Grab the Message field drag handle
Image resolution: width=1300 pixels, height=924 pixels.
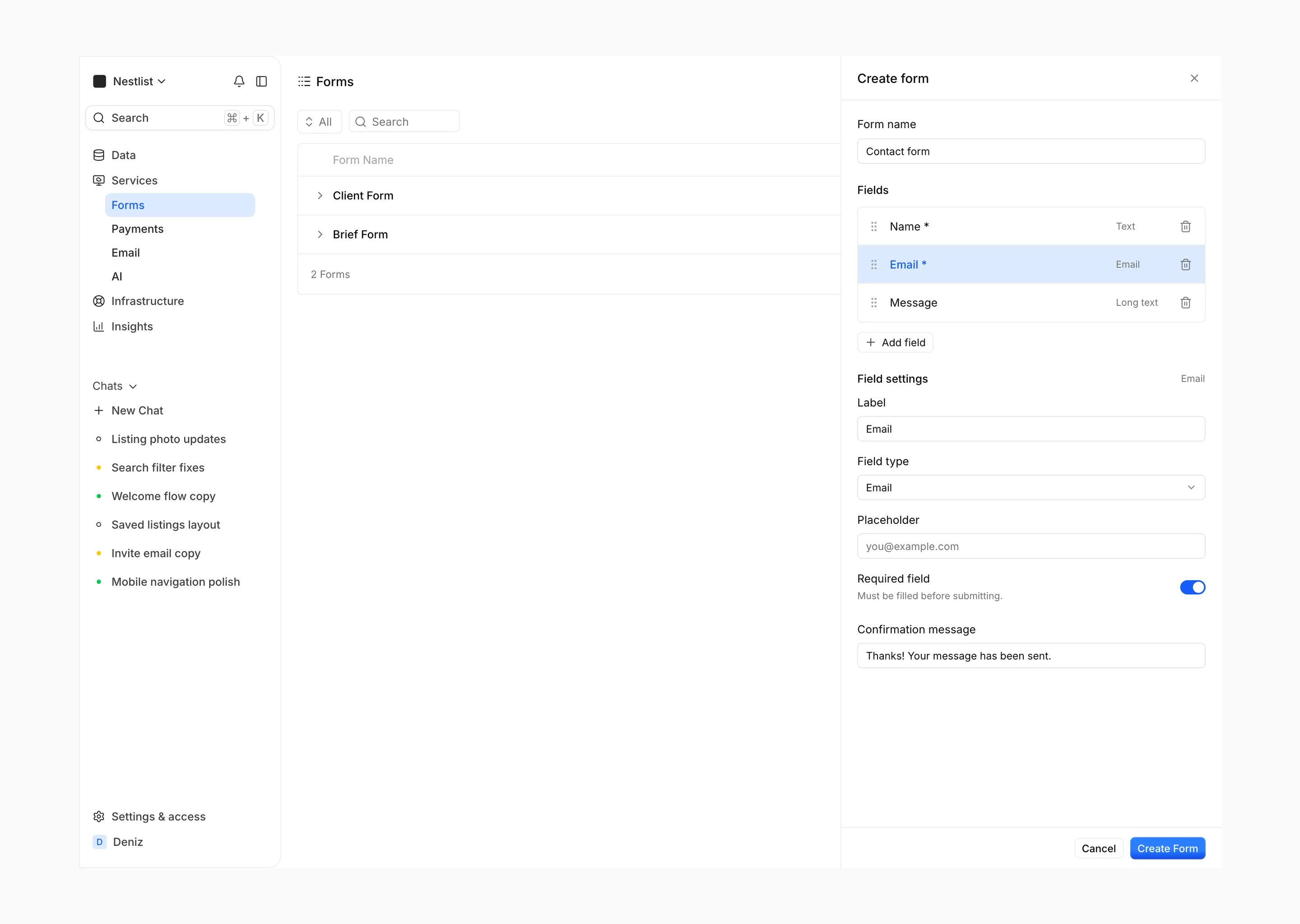[x=874, y=303]
